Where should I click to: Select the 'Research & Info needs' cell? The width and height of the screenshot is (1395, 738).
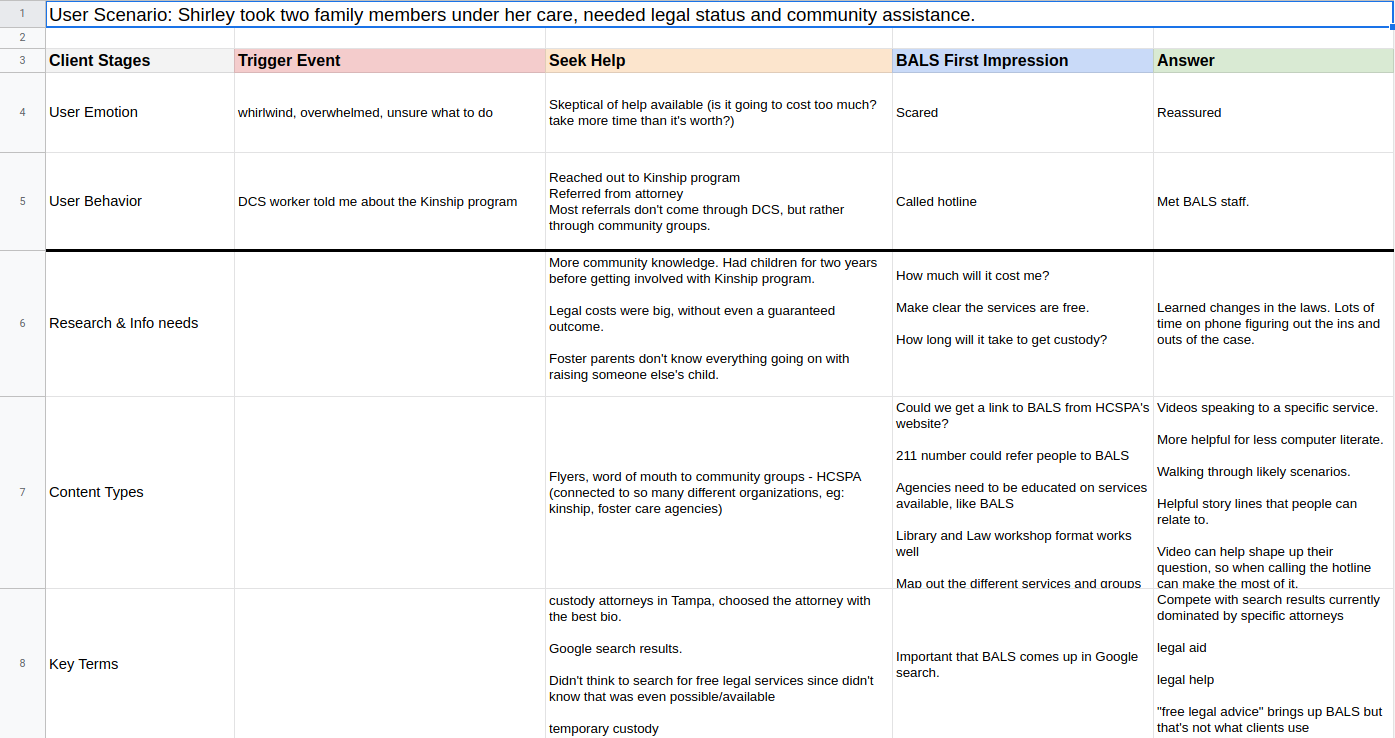pos(140,323)
